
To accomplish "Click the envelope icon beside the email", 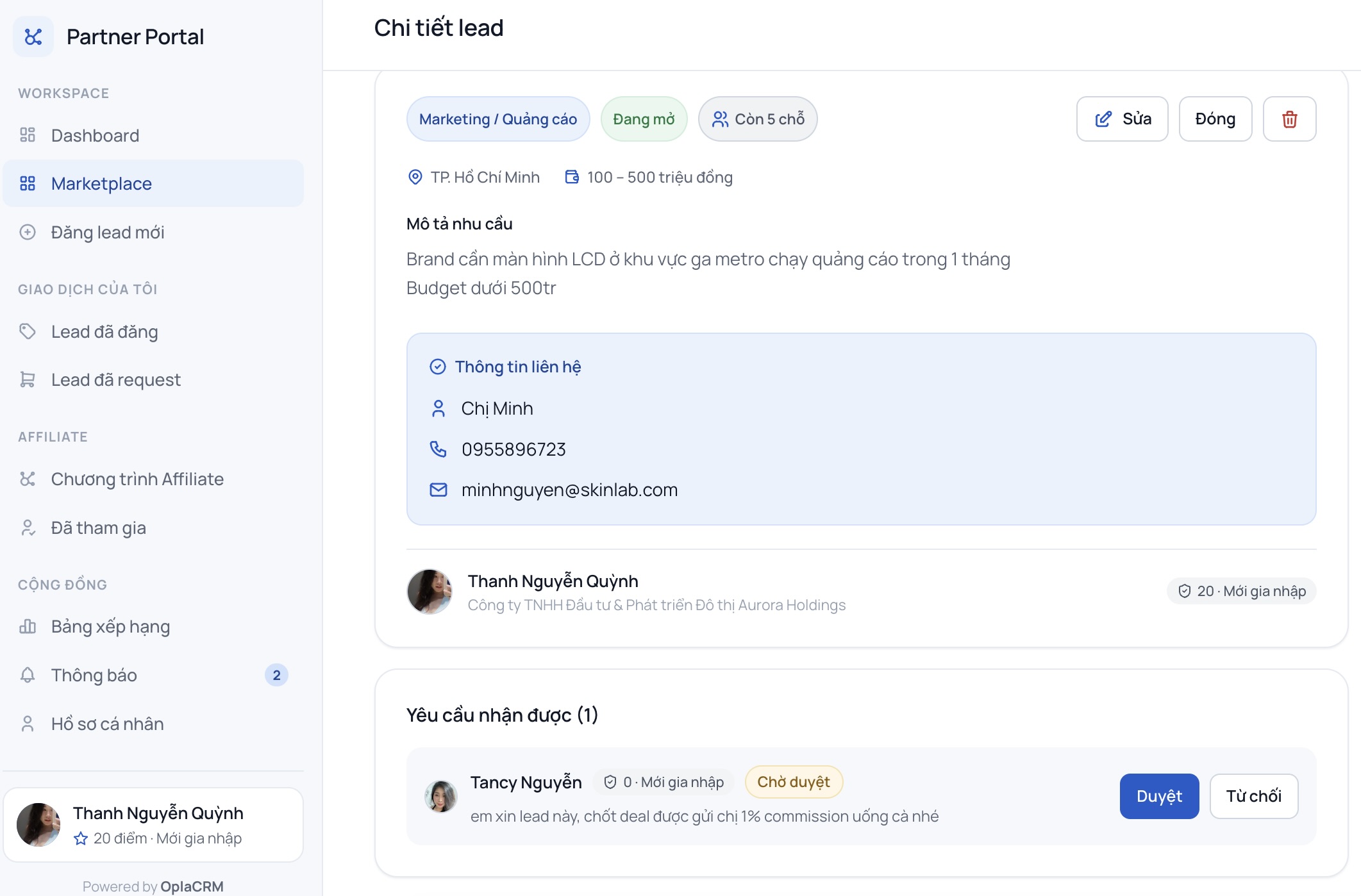I will tap(438, 490).
